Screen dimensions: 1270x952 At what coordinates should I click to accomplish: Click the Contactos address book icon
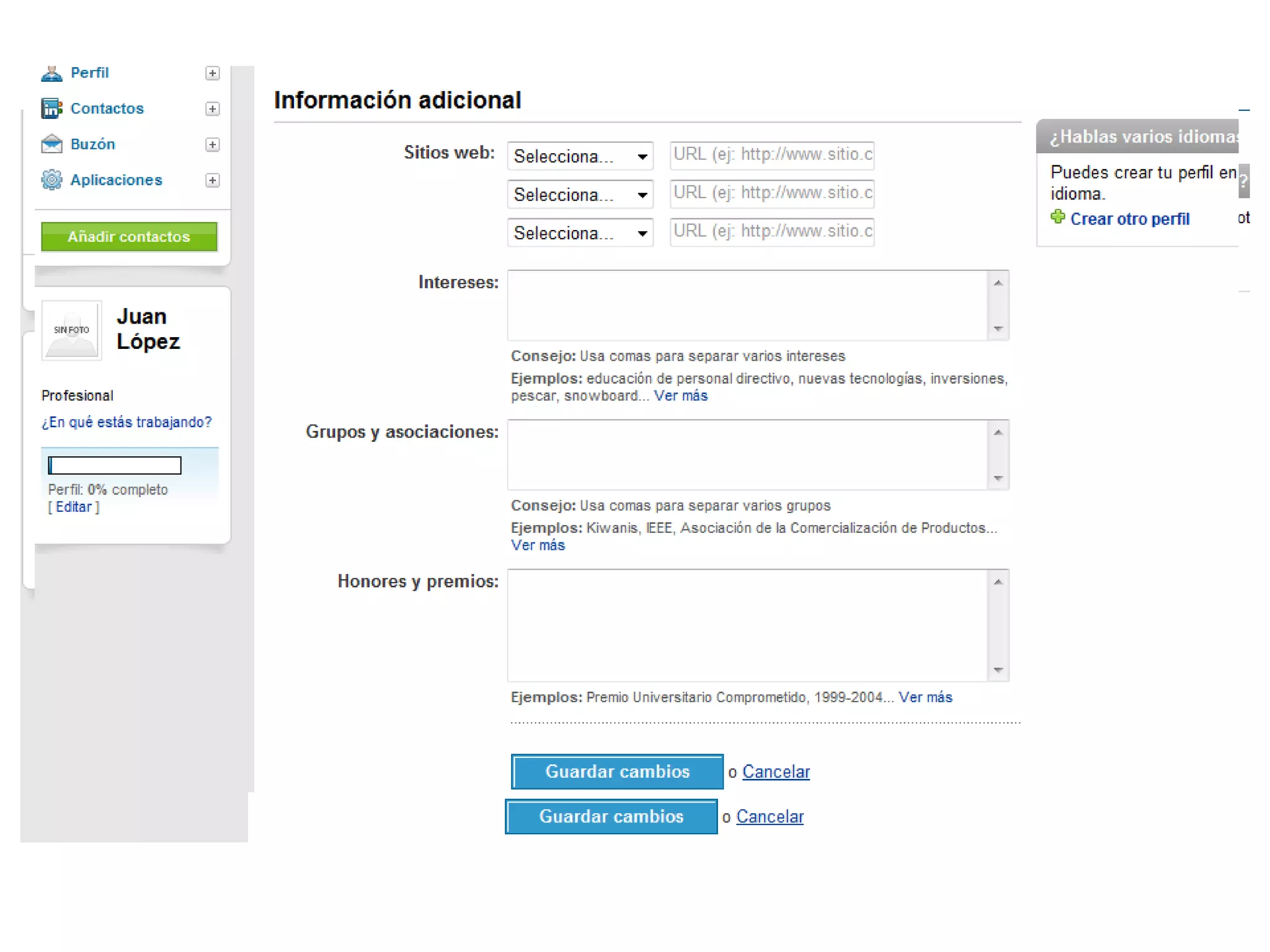tap(51, 108)
